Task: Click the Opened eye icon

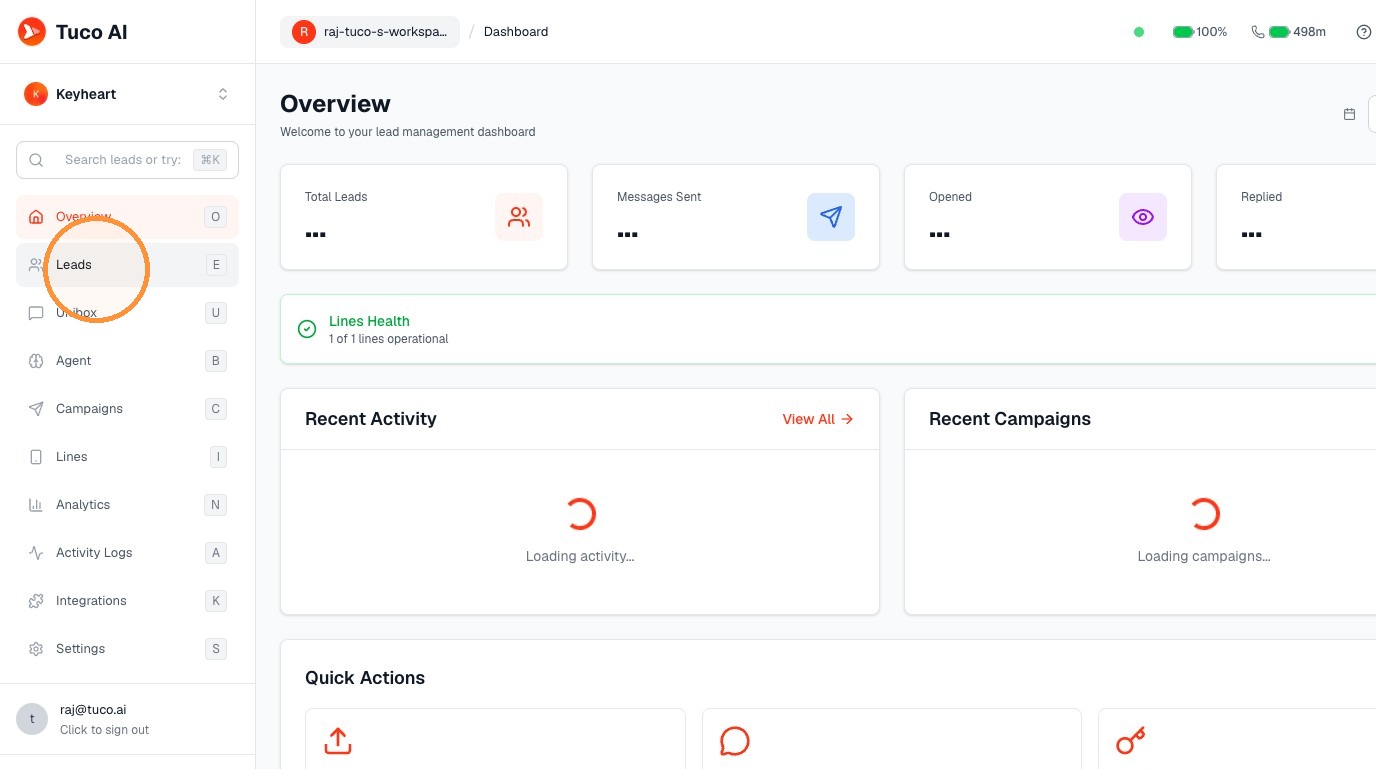Action: point(1143,217)
